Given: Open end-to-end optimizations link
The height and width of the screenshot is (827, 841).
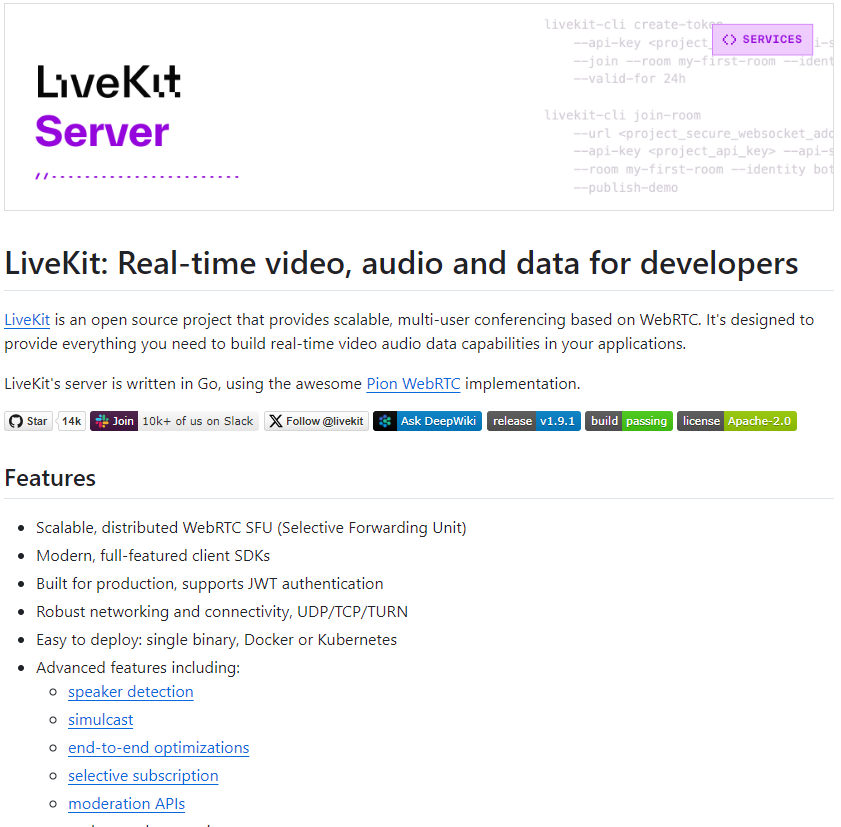Looking at the screenshot, I should pyautogui.click(x=158, y=747).
